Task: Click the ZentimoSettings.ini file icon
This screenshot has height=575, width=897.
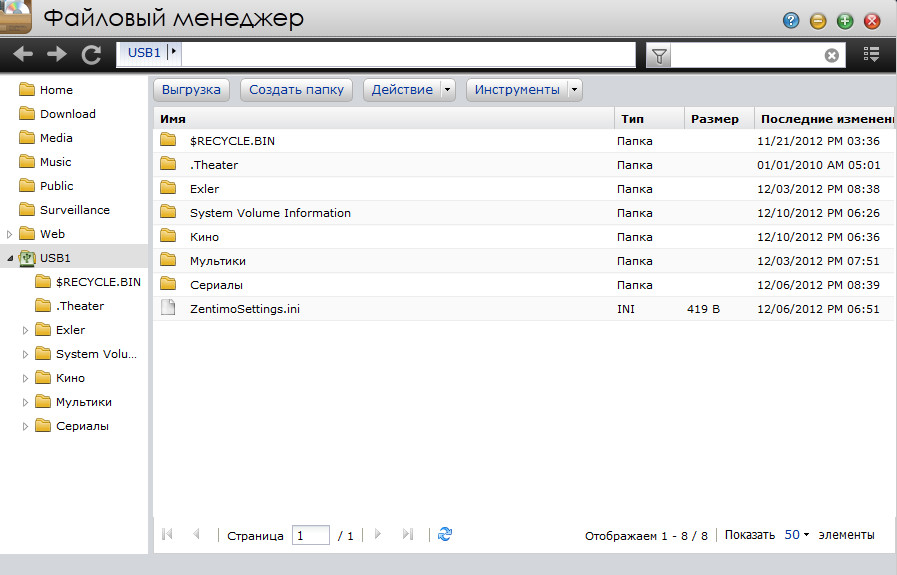Action: [168, 309]
